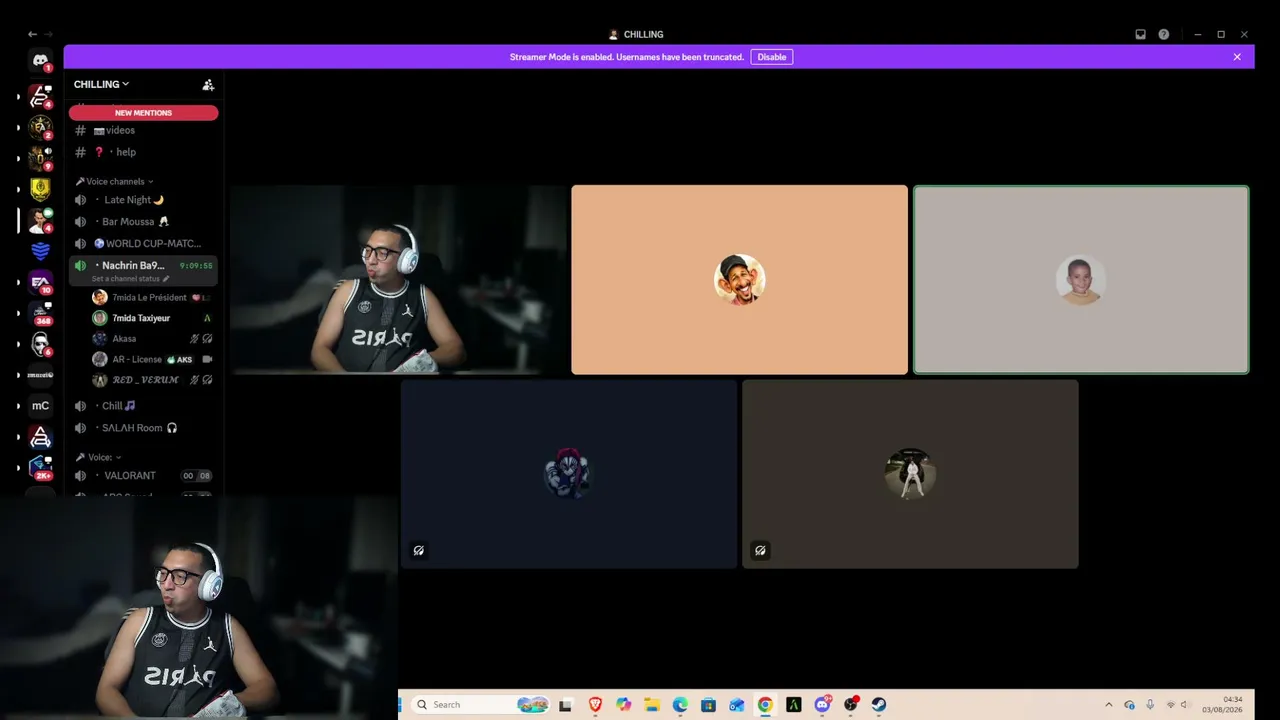Focus the dark navy deafened participant tile
The height and width of the screenshot is (720, 1280).
[568, 474]
